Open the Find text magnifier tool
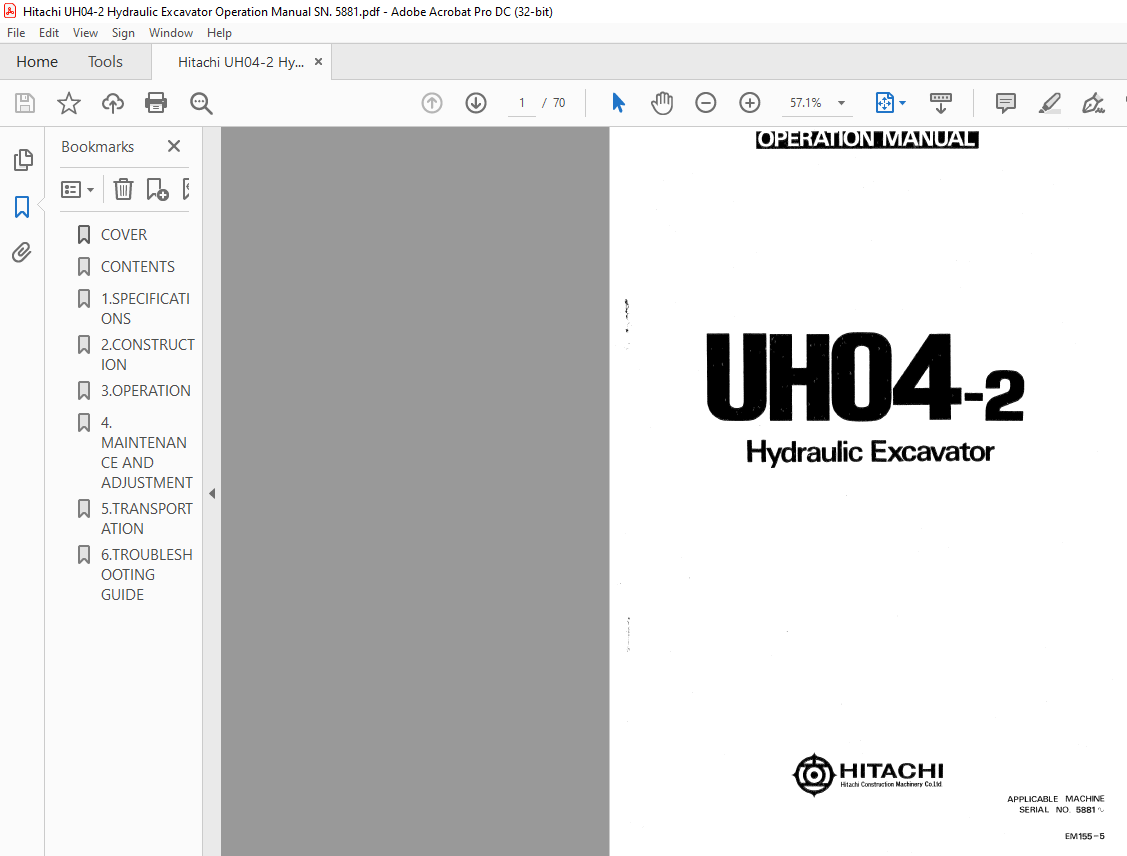1127x856 pixels. (201, 103)
